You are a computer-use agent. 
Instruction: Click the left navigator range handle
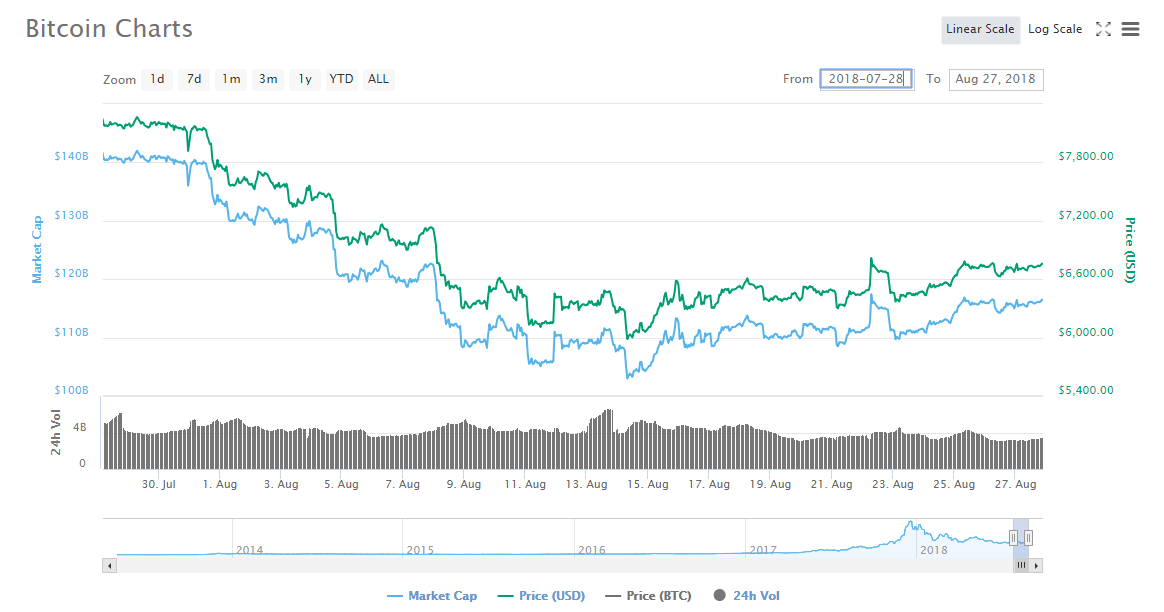point(1013,538)
